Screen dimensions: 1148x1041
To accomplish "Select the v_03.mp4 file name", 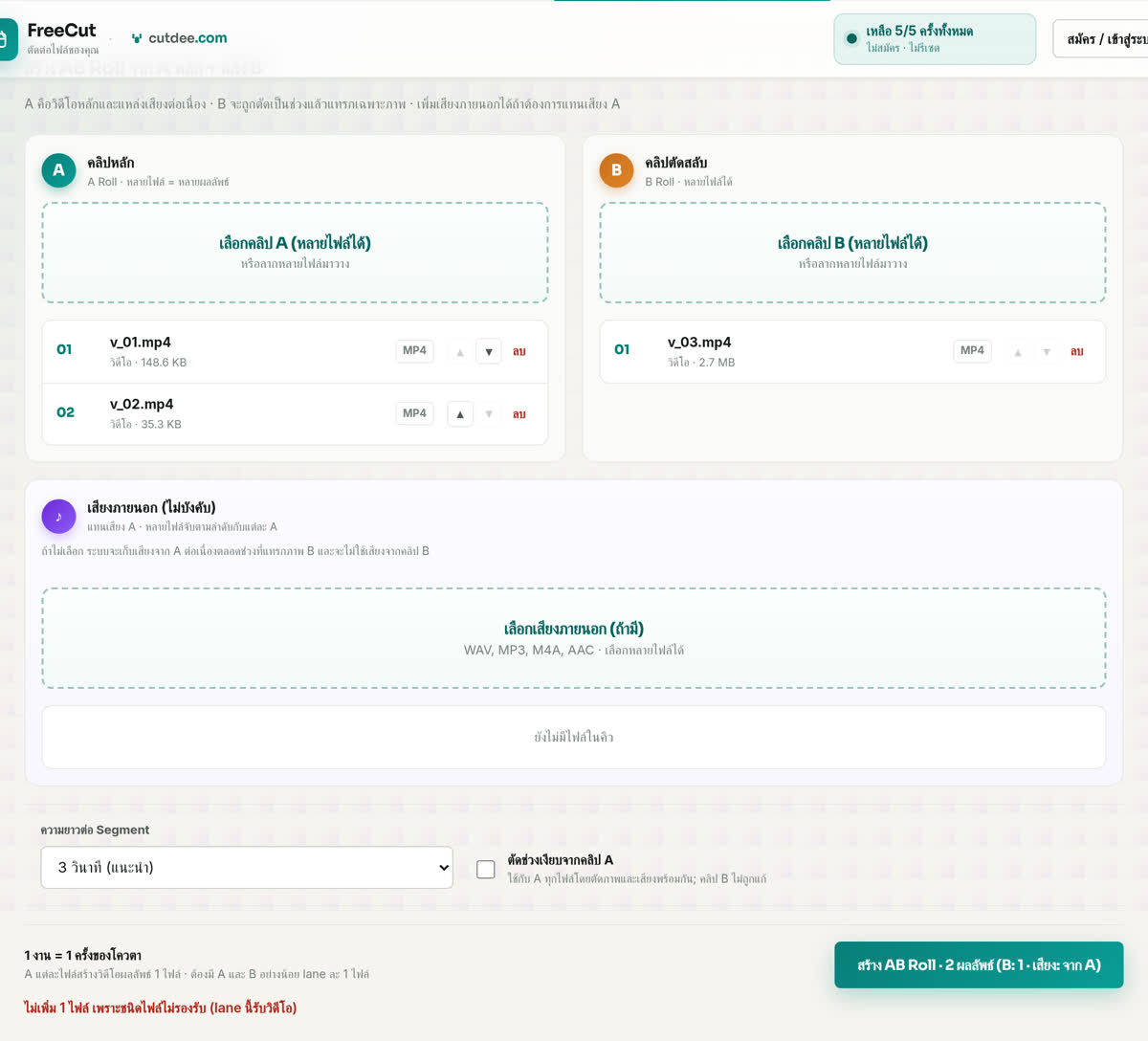I will 699,343.
